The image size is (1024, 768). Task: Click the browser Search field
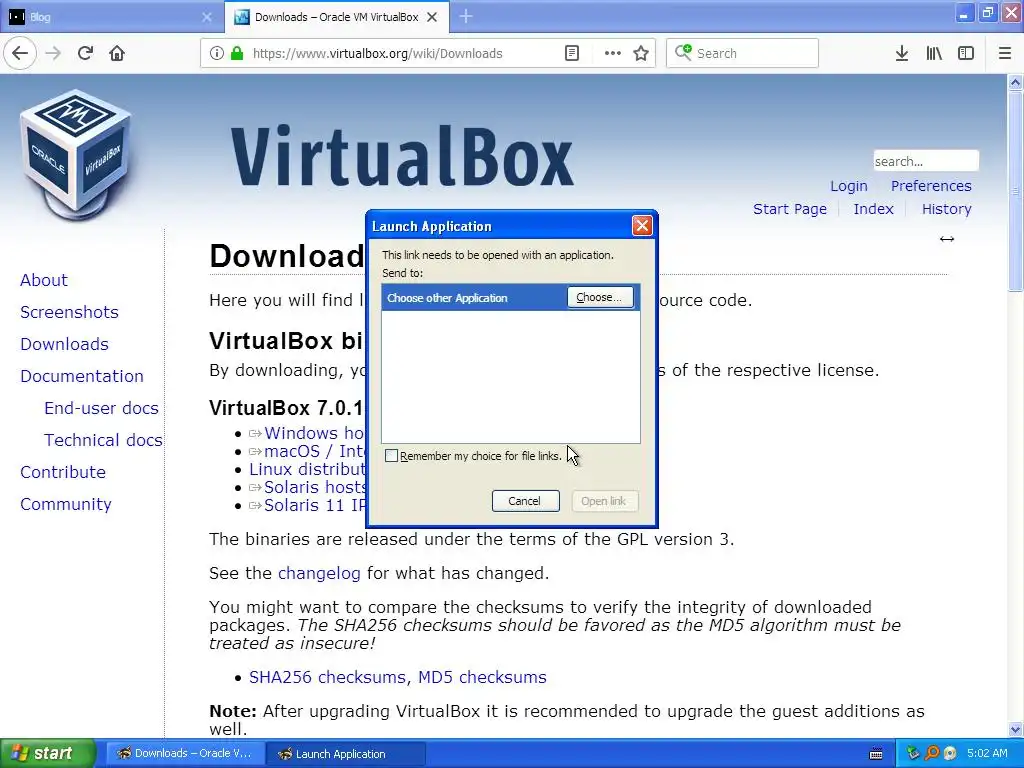click(x=743, y=54)
